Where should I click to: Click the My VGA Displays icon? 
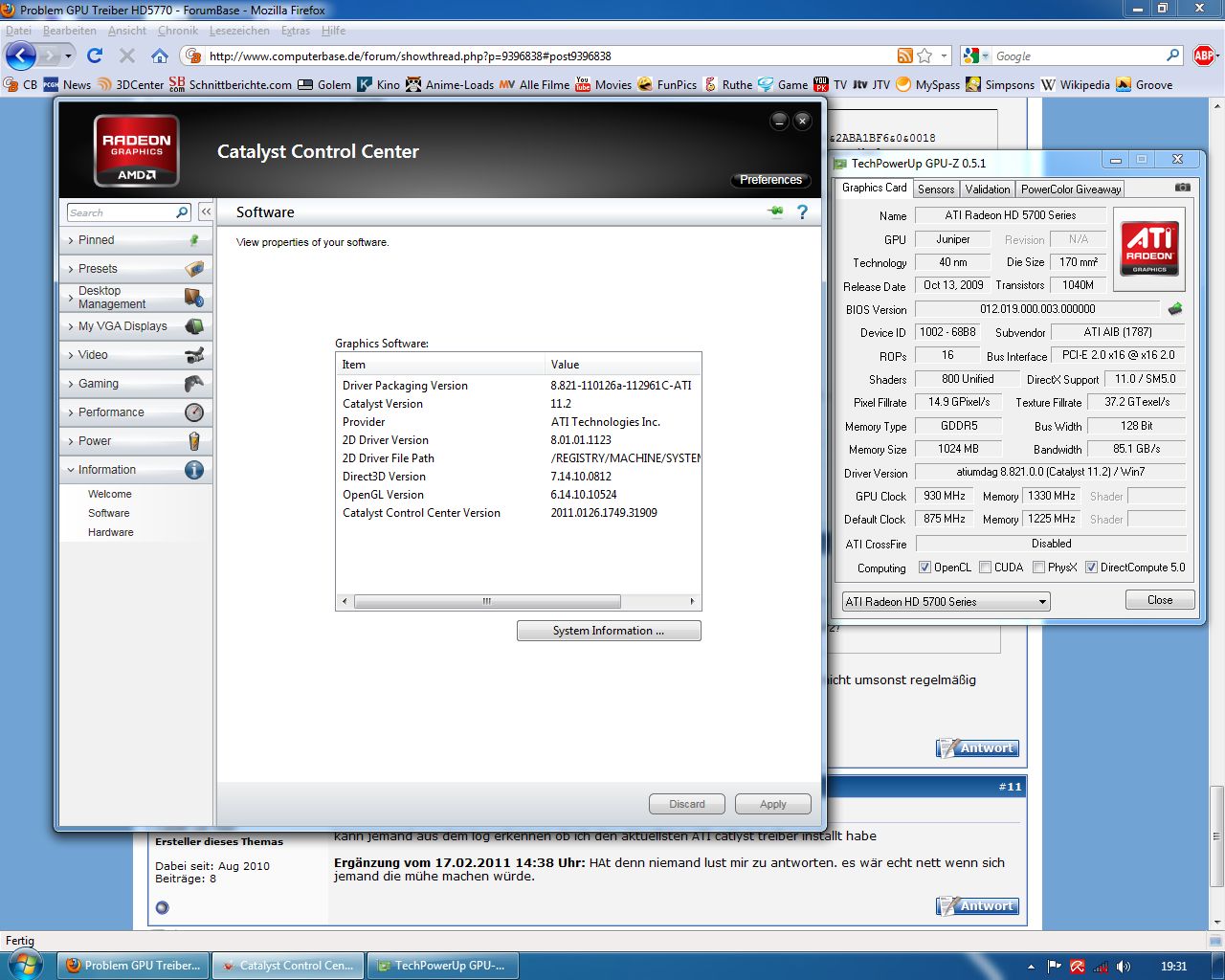[194, 326]
